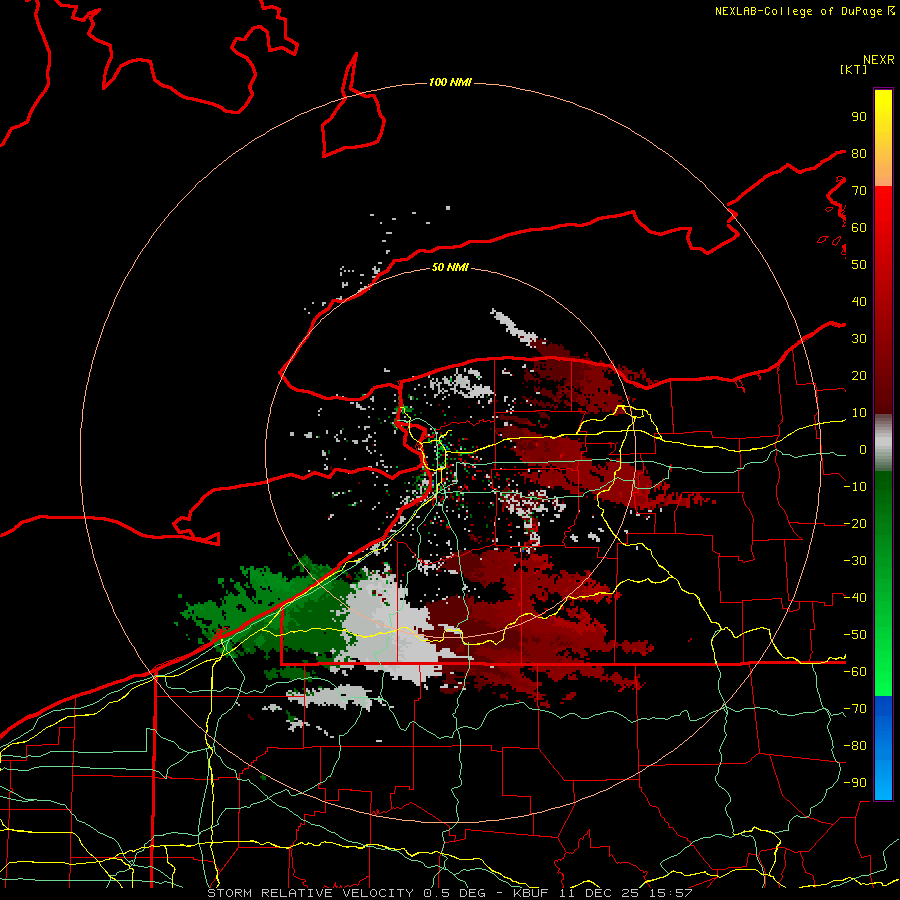900x900 pixels.
Task: Click the -60 value on the velocity scale
Action: tap(855, 672)
